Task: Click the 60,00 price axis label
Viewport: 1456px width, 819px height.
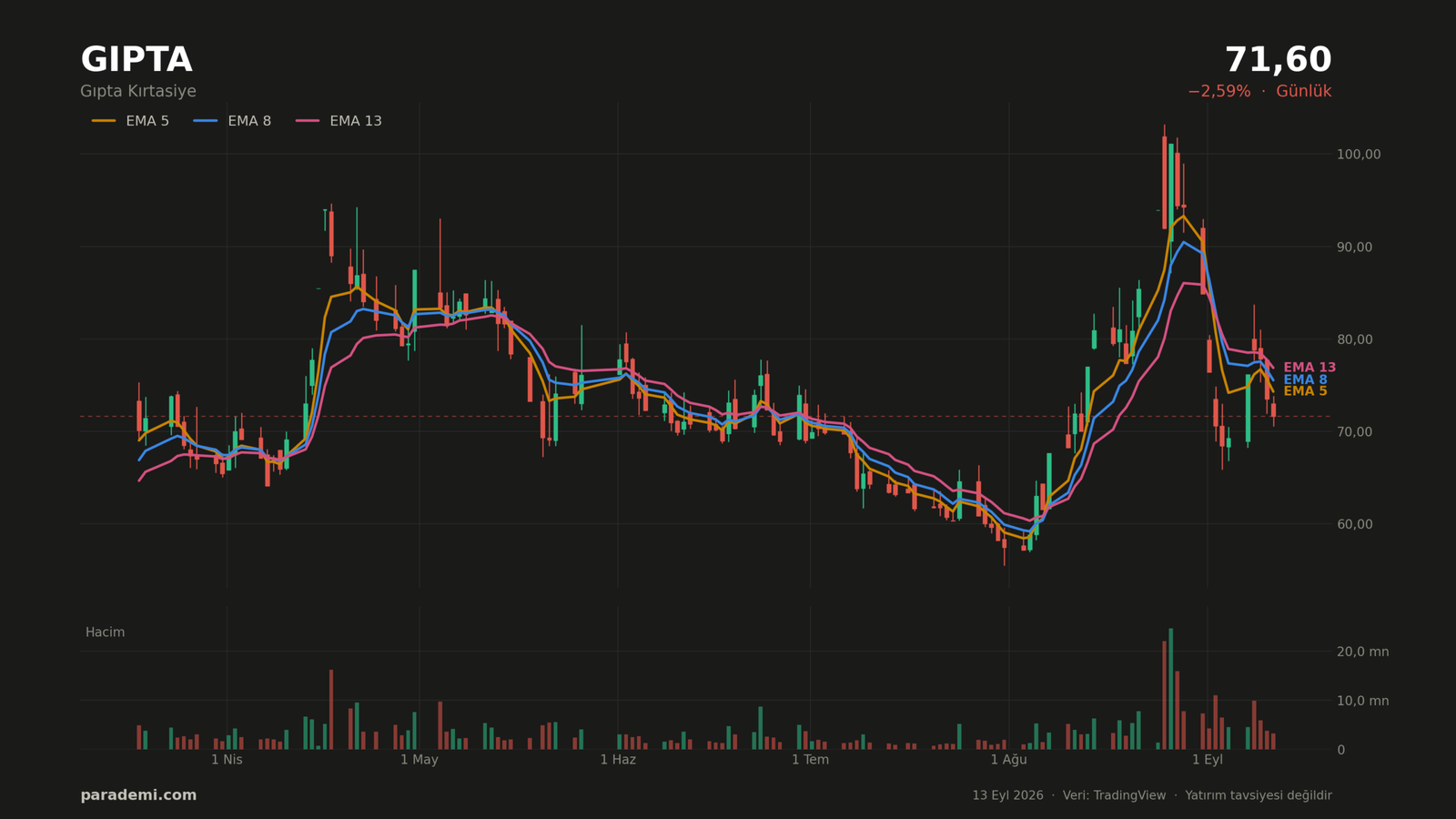Action: click(x=1354, y=524)
